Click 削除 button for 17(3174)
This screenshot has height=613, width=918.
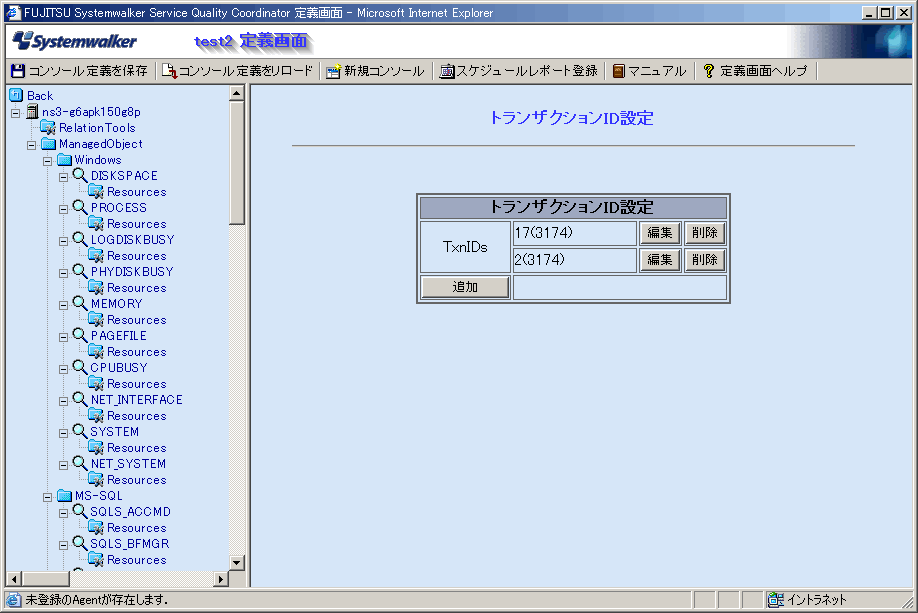705,233
